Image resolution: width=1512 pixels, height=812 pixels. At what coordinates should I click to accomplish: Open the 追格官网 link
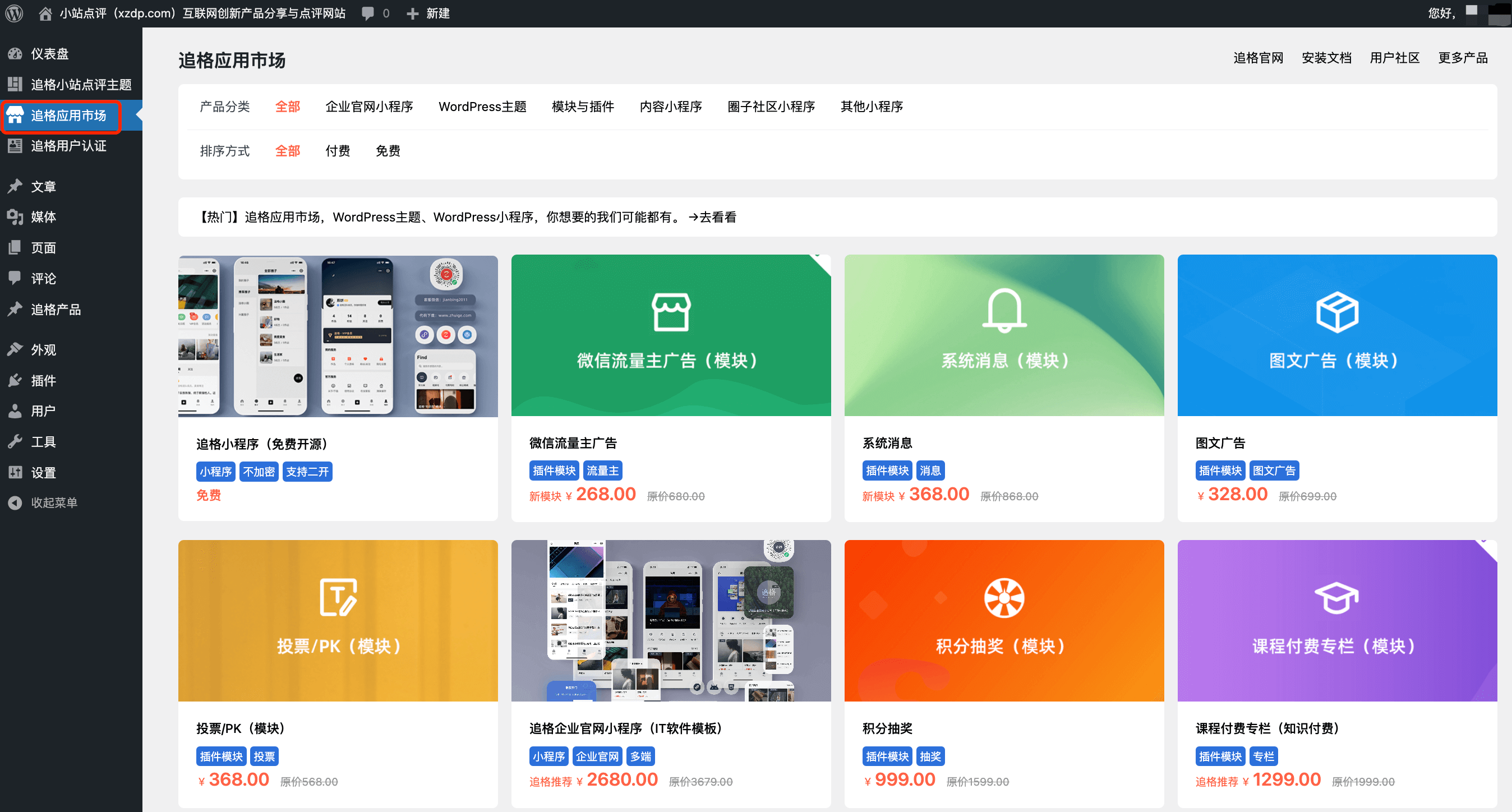(1259, 58)
